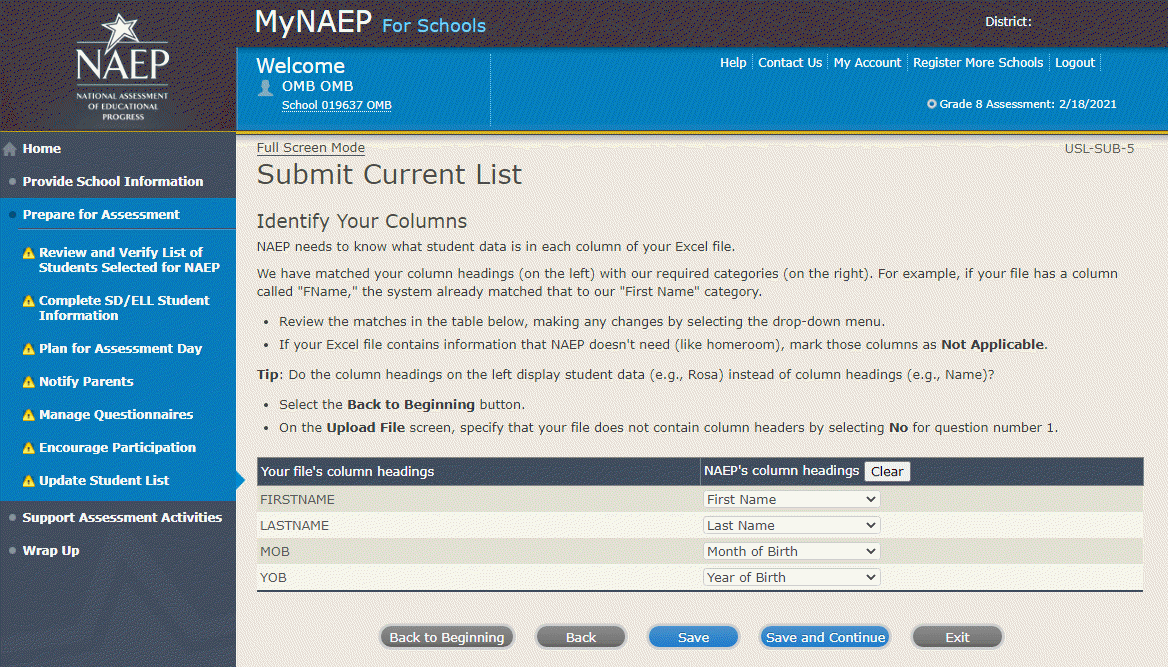Open the Wrap Up sidebar section
The image size is (1168, 667).
coord(50,551)
